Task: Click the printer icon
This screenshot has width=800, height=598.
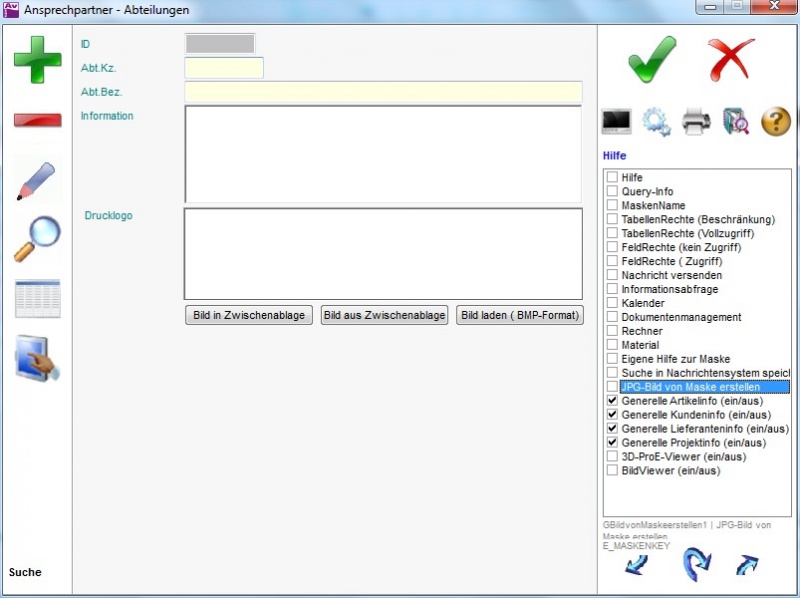Action: click(696, 122)
